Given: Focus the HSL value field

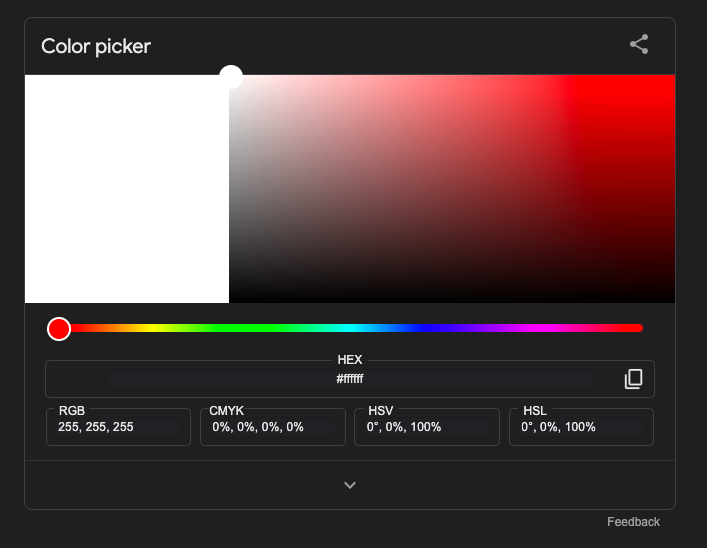Looking at the screenshot, I should tap(581, 427).
